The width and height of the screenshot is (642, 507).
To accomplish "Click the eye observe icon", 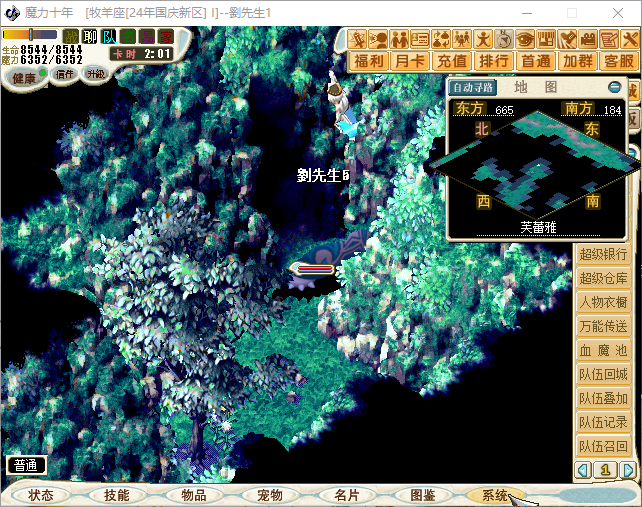I will pos(525,39).
